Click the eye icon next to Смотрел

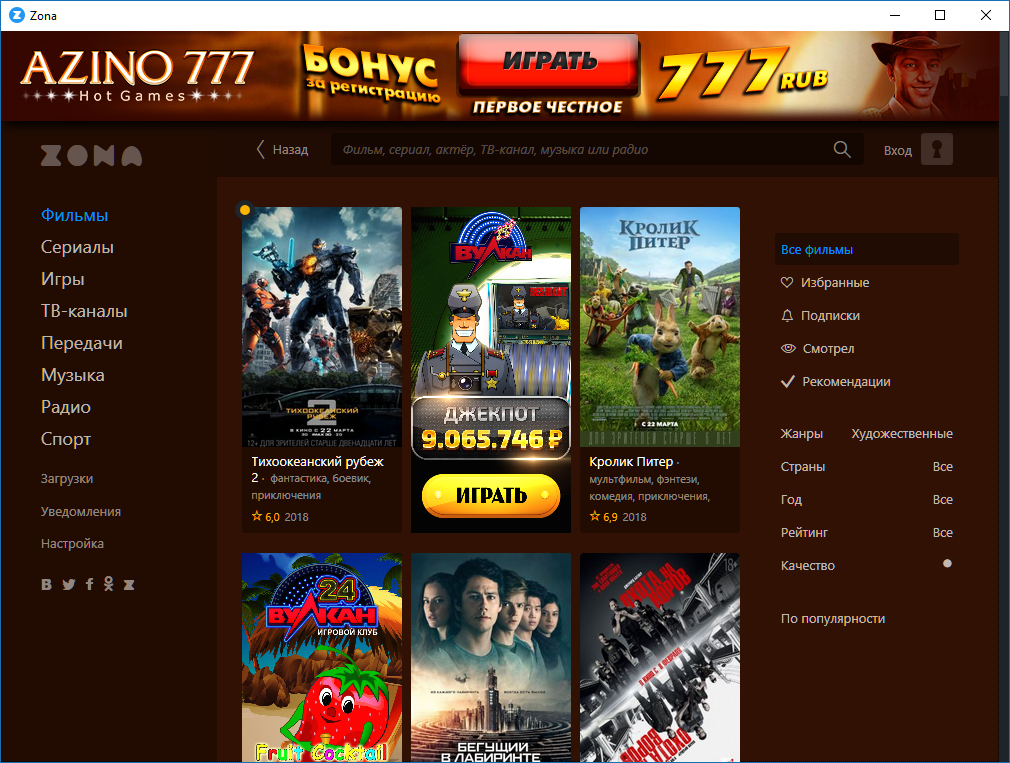coord(788,348)
